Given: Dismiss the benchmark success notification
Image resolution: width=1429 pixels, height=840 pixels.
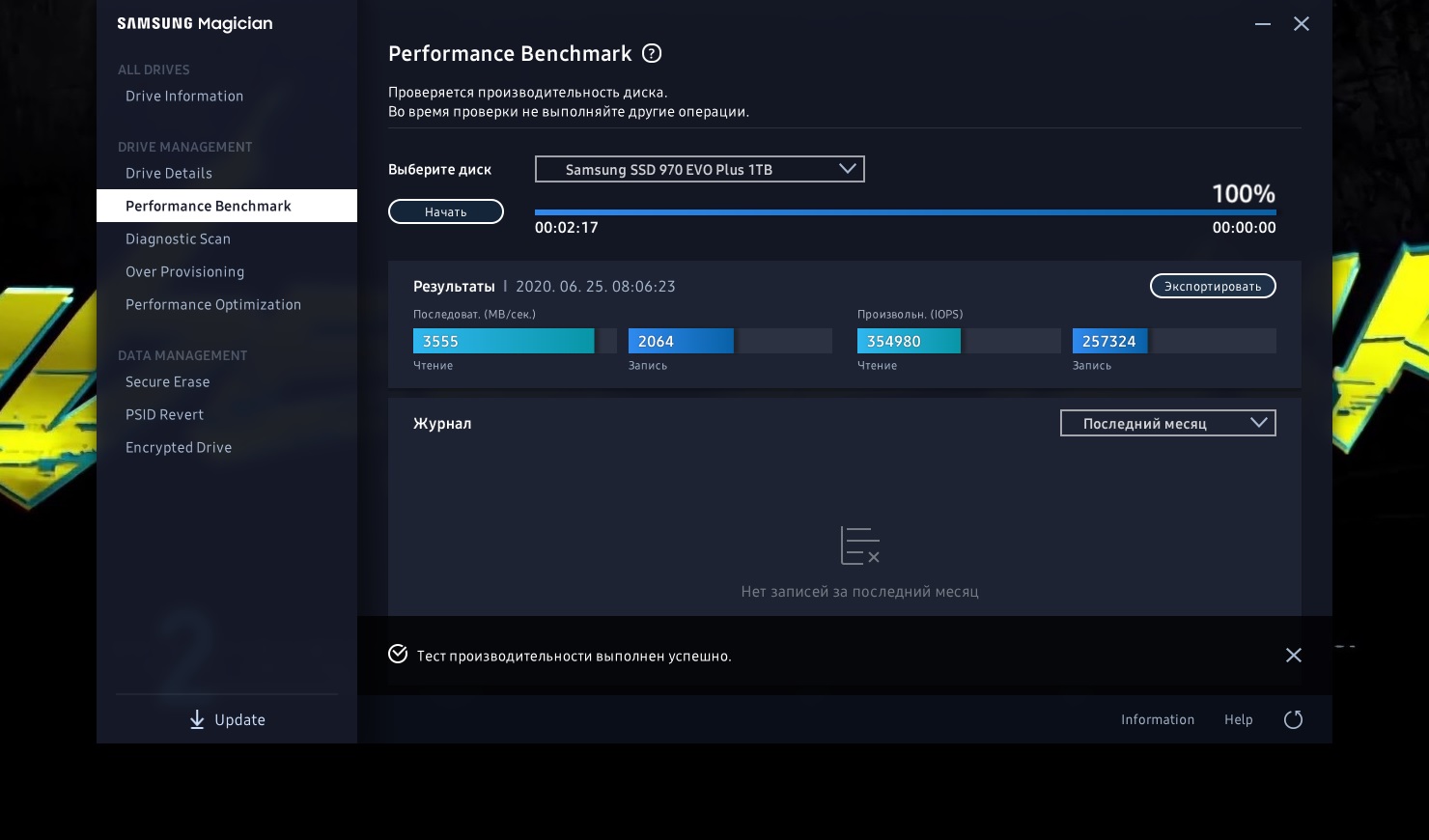Looking at the screenshot, I should click(1294, 656).
